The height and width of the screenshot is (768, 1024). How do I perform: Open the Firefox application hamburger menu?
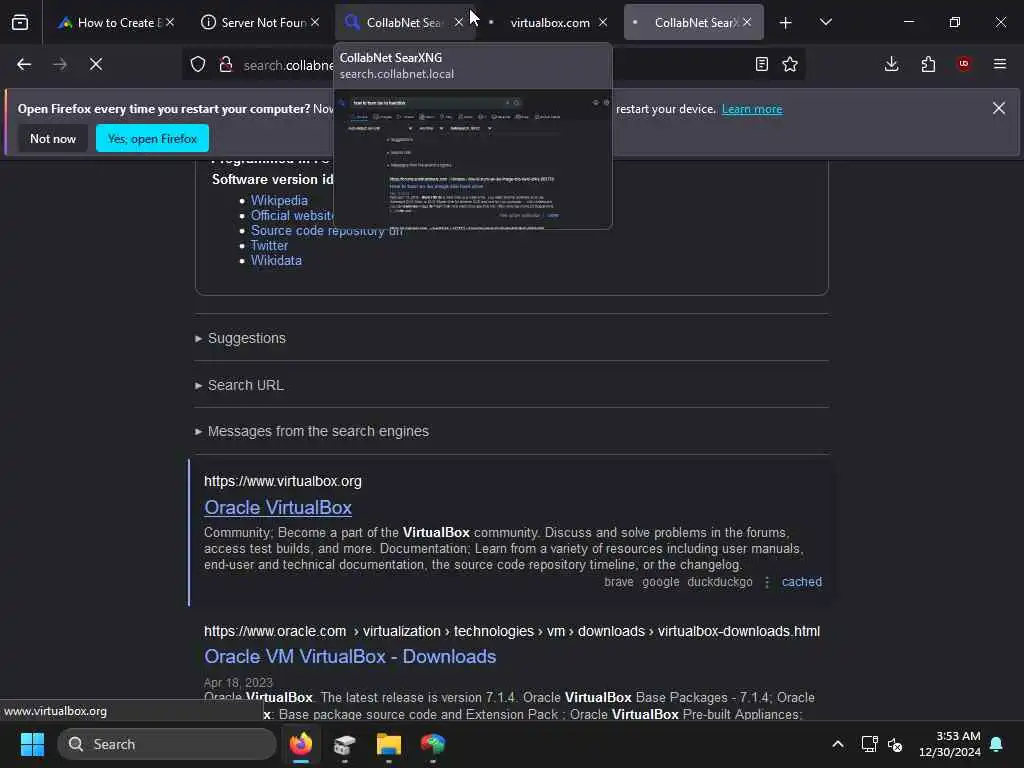[1000, 64]
